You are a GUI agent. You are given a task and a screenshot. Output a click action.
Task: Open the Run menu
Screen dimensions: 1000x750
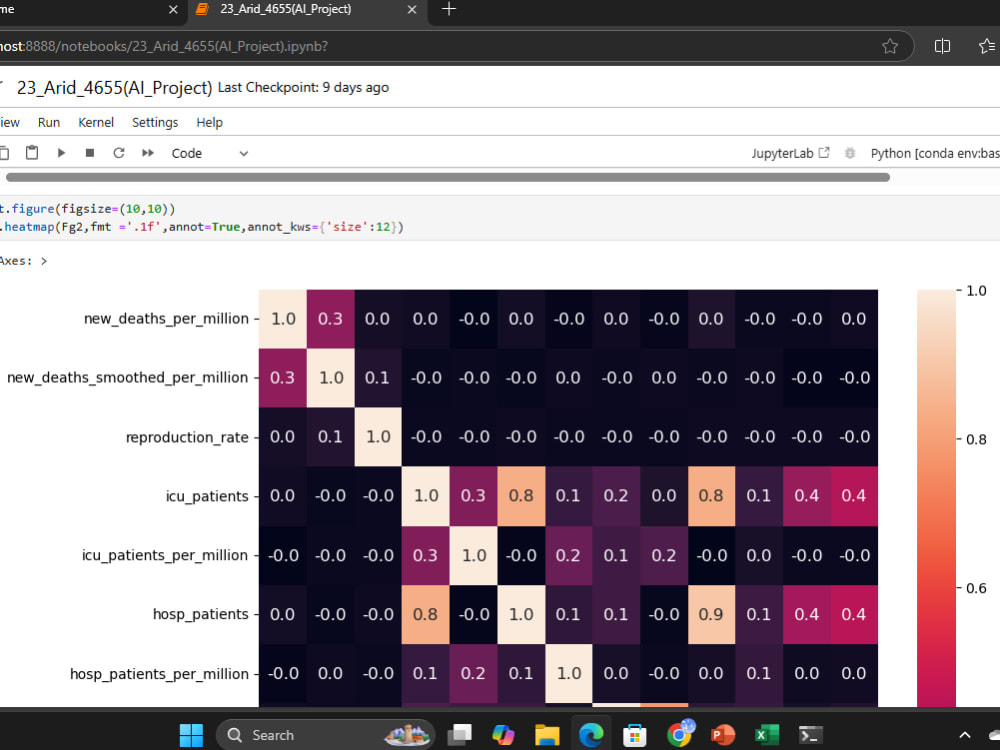pos(48,122)
